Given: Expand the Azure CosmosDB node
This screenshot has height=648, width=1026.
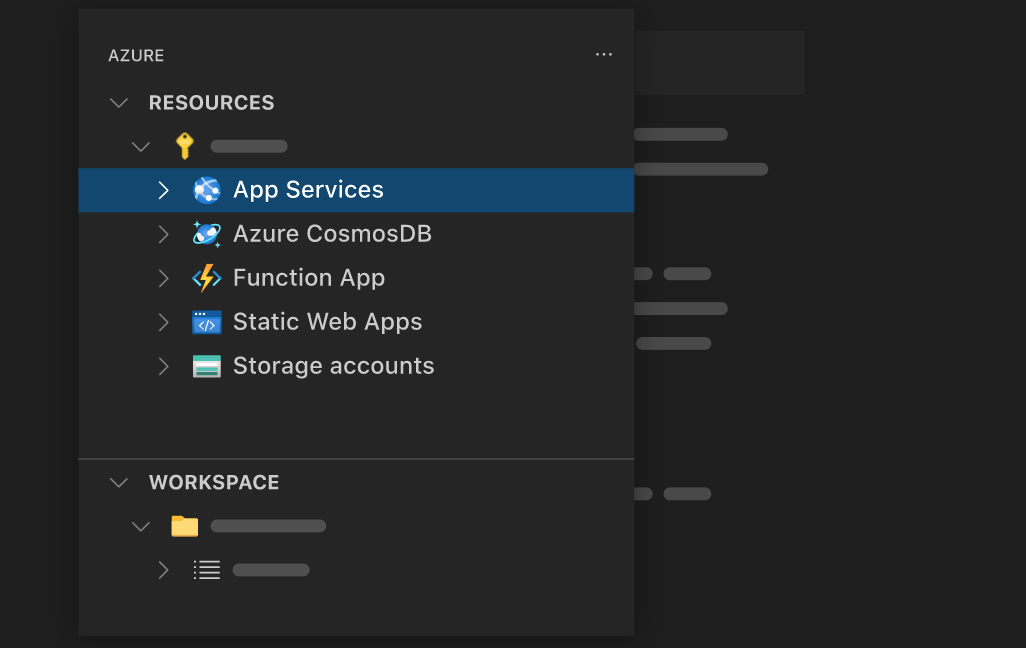Looking at the screenshot, I should pyautogui.click(x=163, y=234).
